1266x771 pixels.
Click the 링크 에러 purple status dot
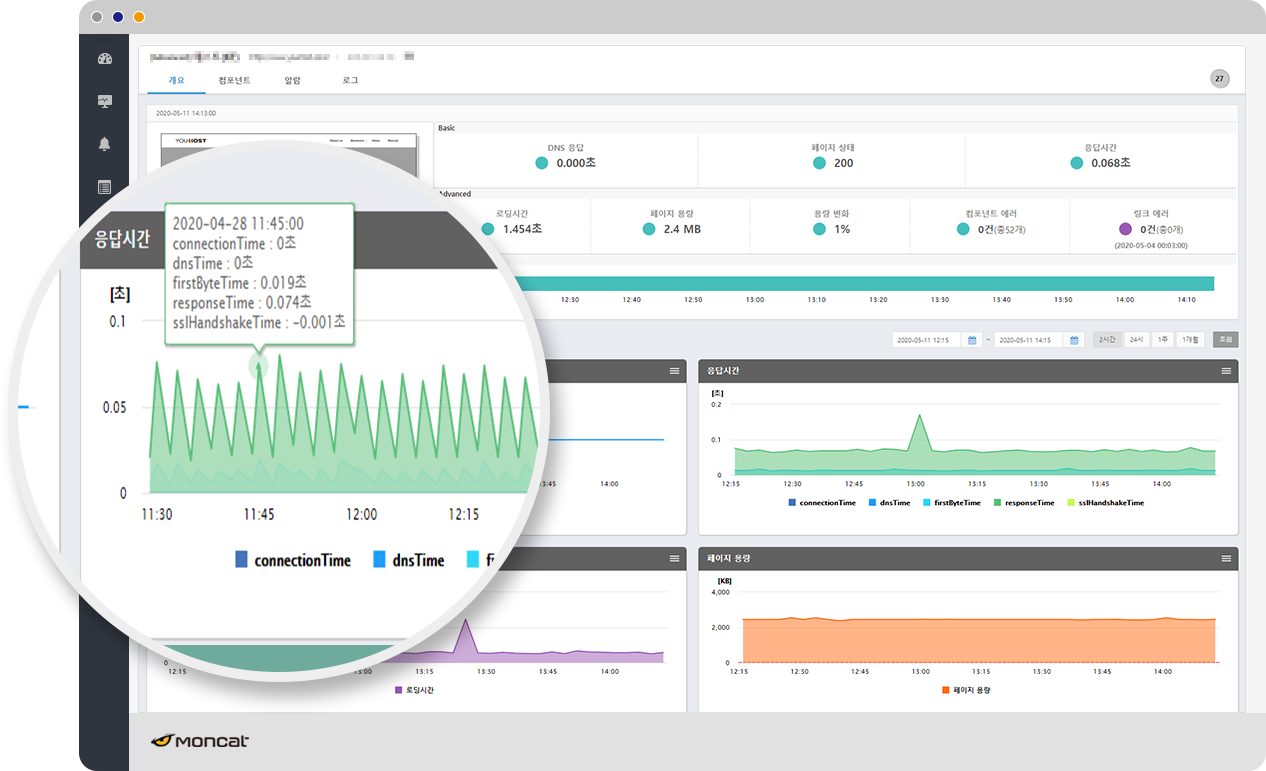[x=1126, y=229]
